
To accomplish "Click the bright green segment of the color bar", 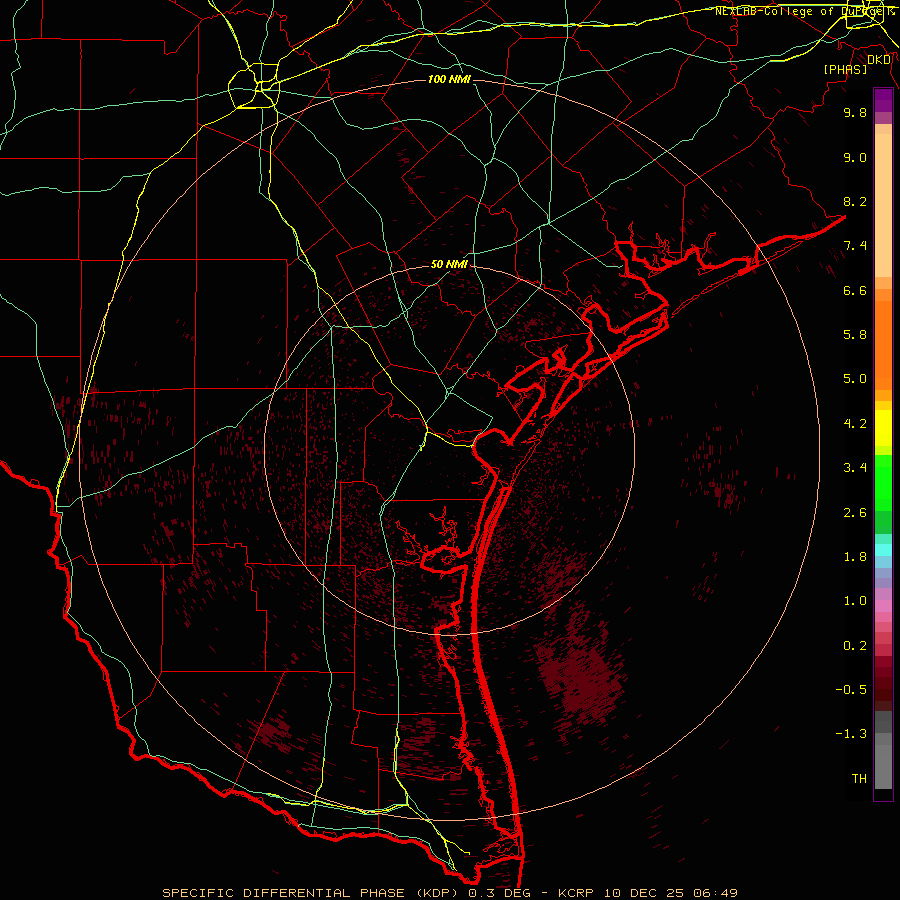I will pos(883,484).
